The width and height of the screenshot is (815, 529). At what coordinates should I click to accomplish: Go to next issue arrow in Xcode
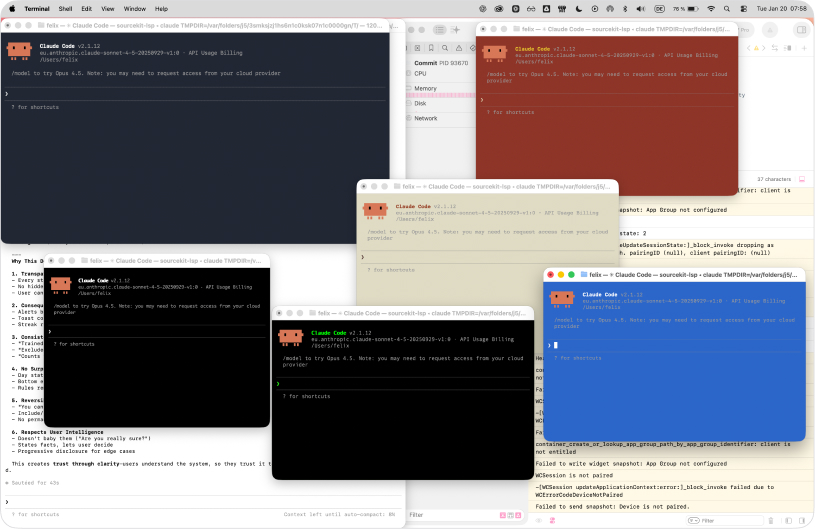pyautogui.click(x=764, y=48)
